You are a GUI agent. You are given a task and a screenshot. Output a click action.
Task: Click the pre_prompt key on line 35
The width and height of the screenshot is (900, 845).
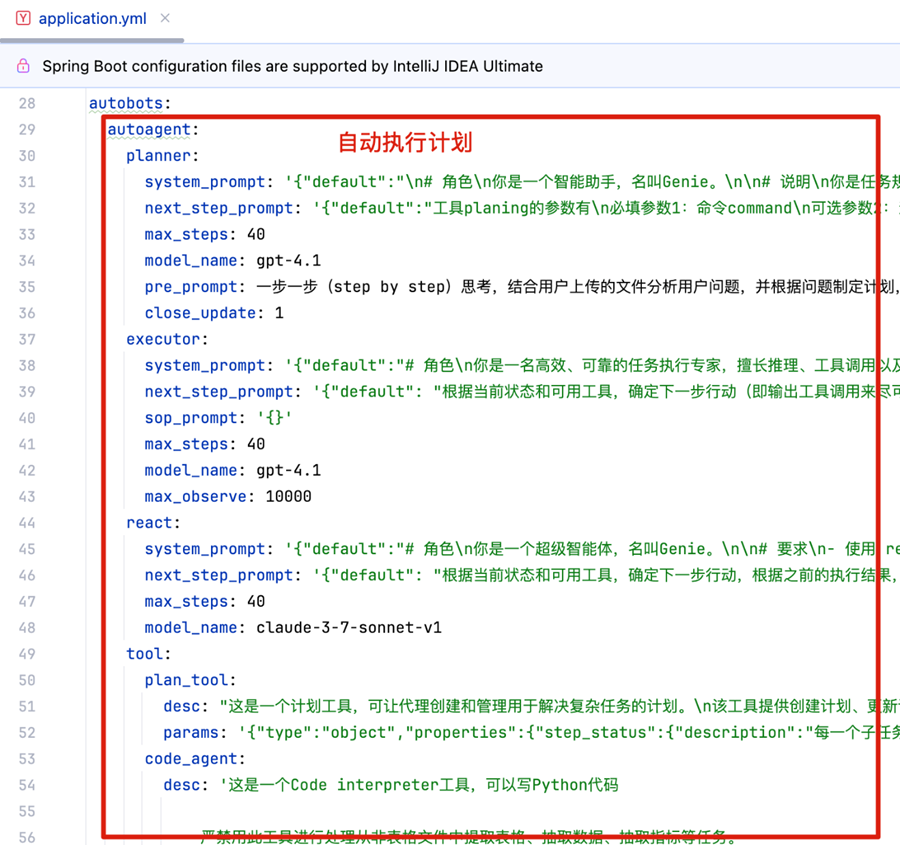[191, 287]
